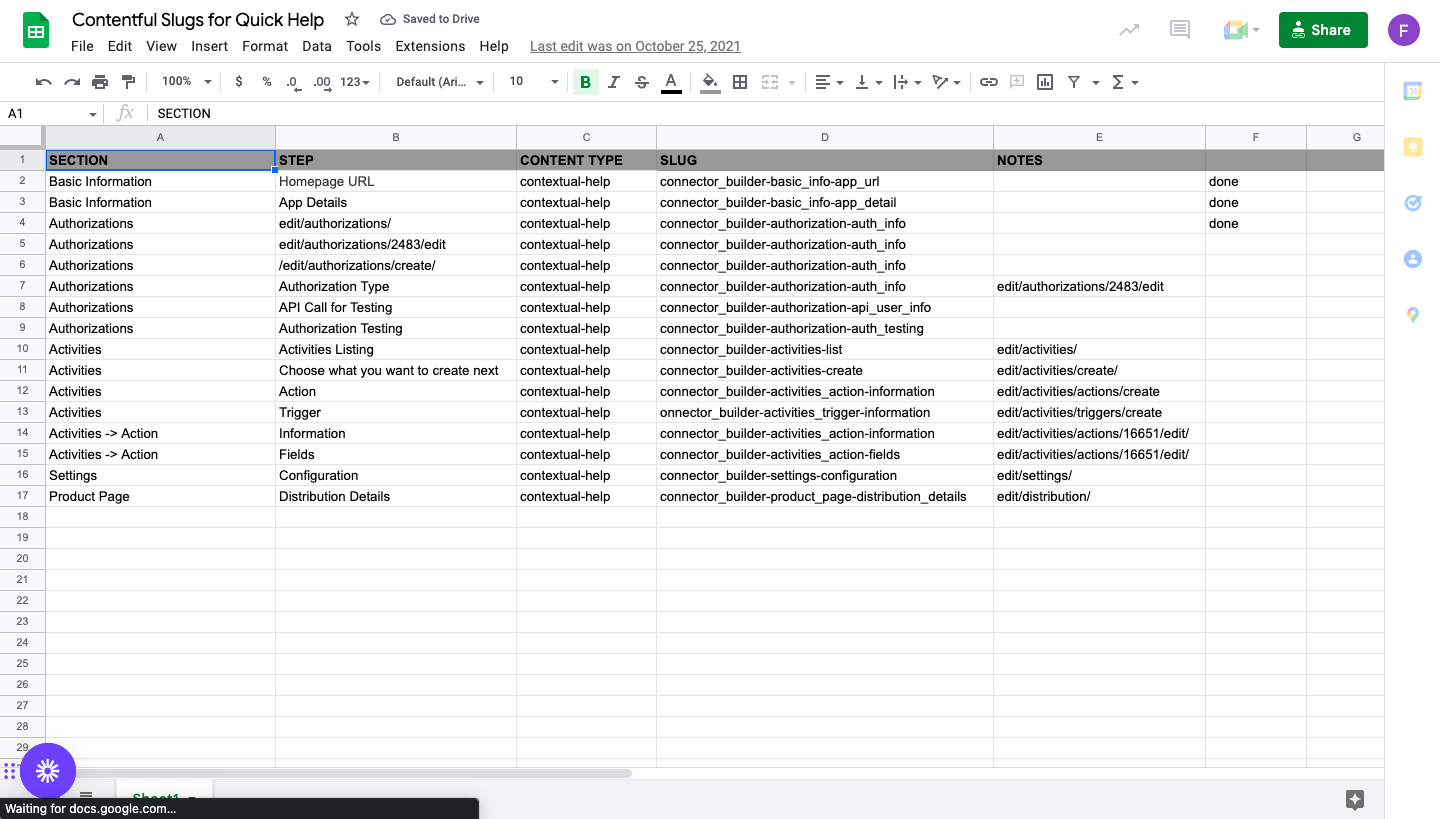Toggle bold formatting
1440x819 pixels.
point(586,82)
